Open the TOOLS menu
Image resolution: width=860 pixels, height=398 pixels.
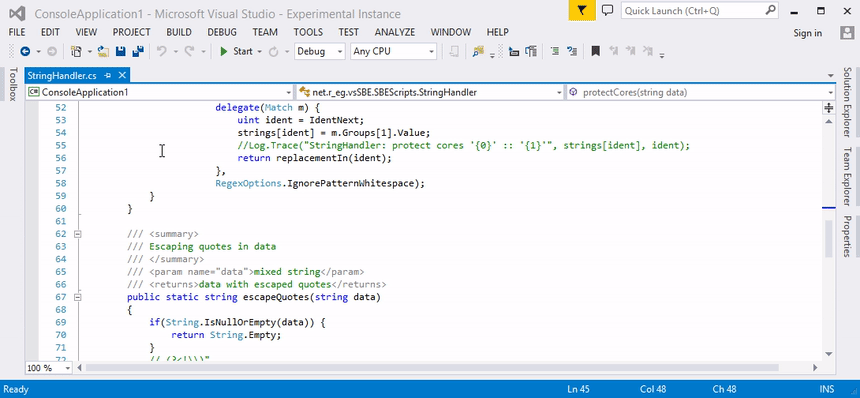pos(308,32)
